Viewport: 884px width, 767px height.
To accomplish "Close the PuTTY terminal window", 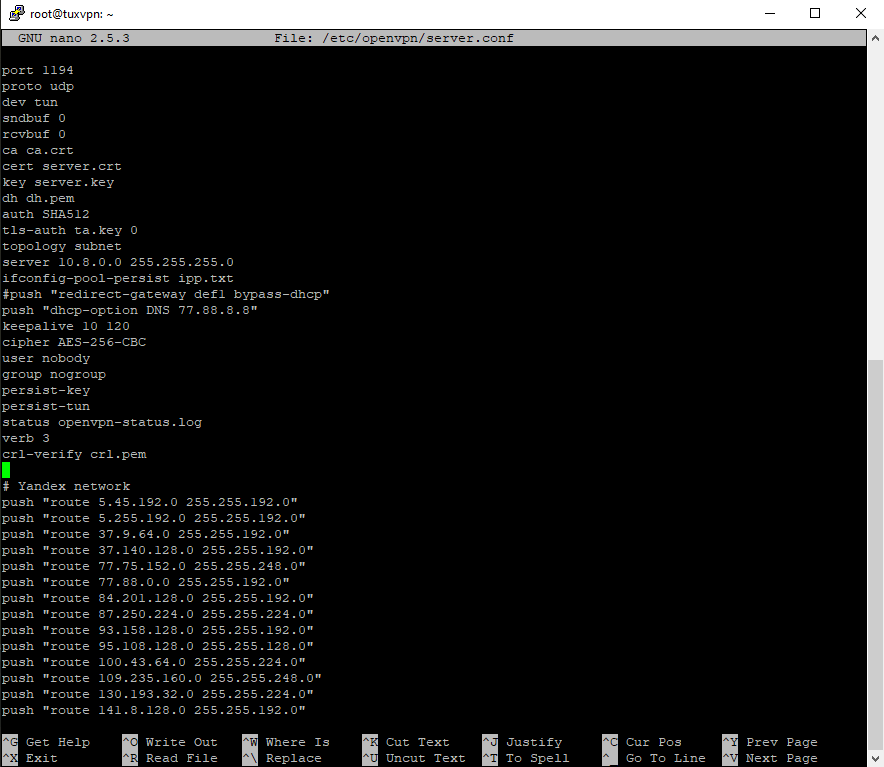I will pyautogui.click(x=860, y=13).
